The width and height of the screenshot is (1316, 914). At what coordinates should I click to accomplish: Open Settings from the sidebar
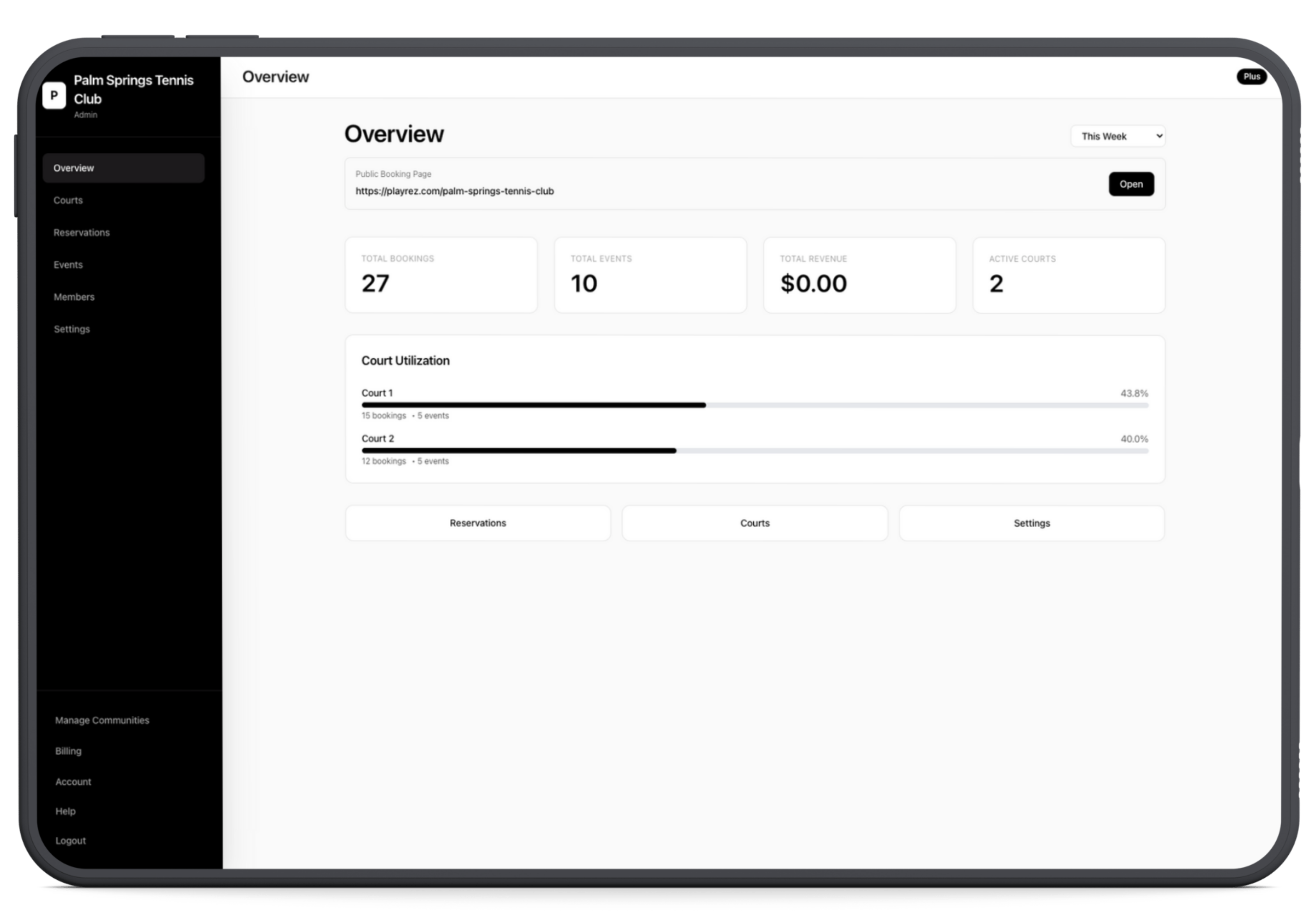click(72, 329)
